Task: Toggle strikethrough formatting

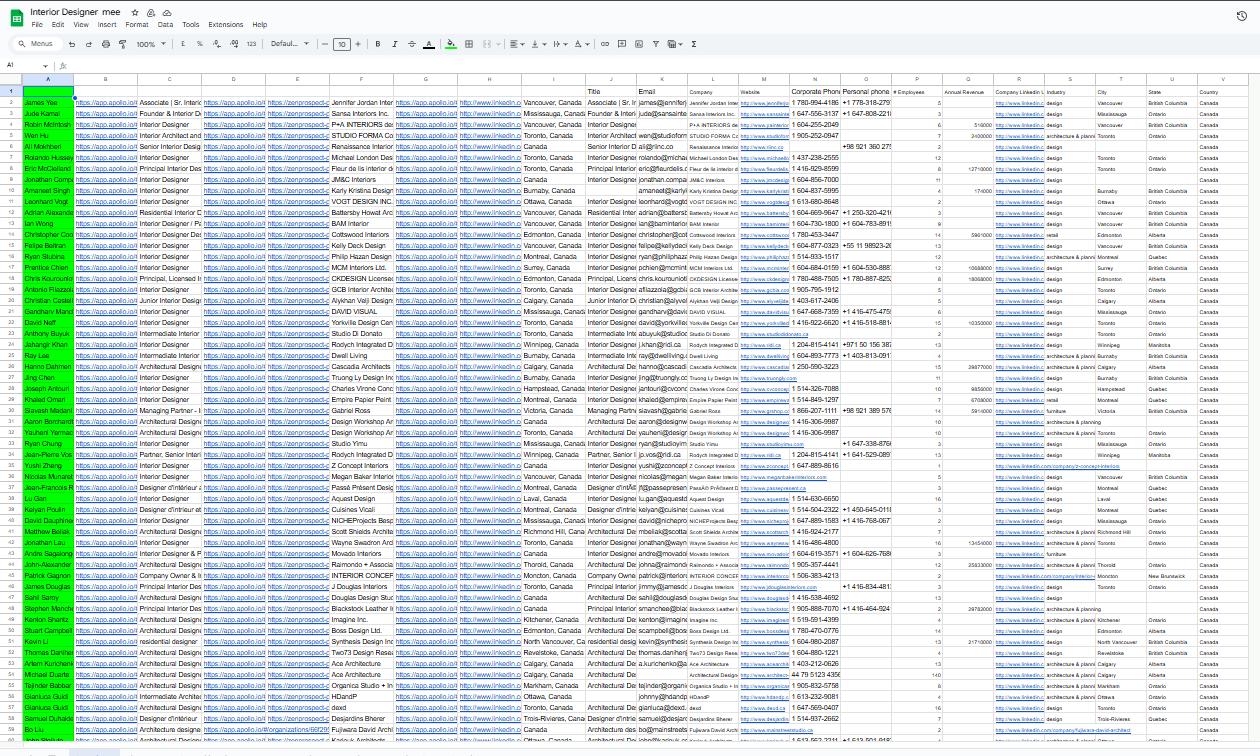Action: (x=411, y=44)
